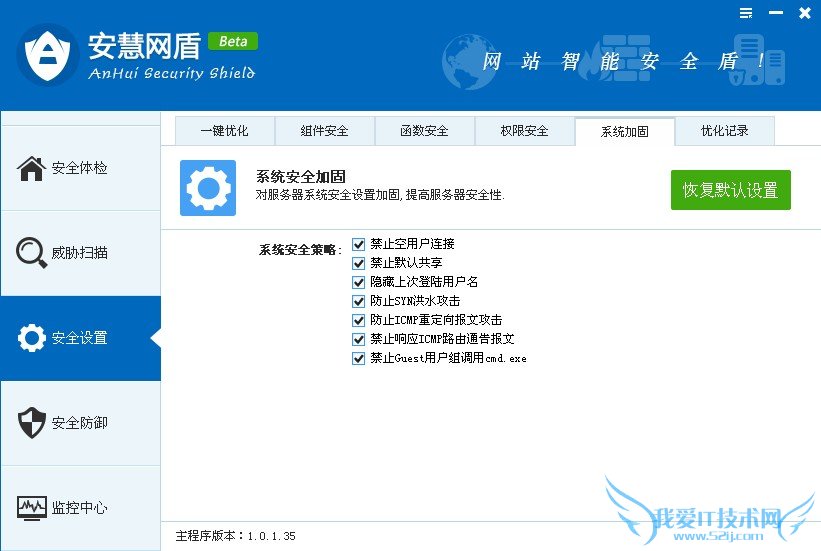821x551 pixels.
Task: Click the 系统安全加固 heading
Action: click(301, 177)
